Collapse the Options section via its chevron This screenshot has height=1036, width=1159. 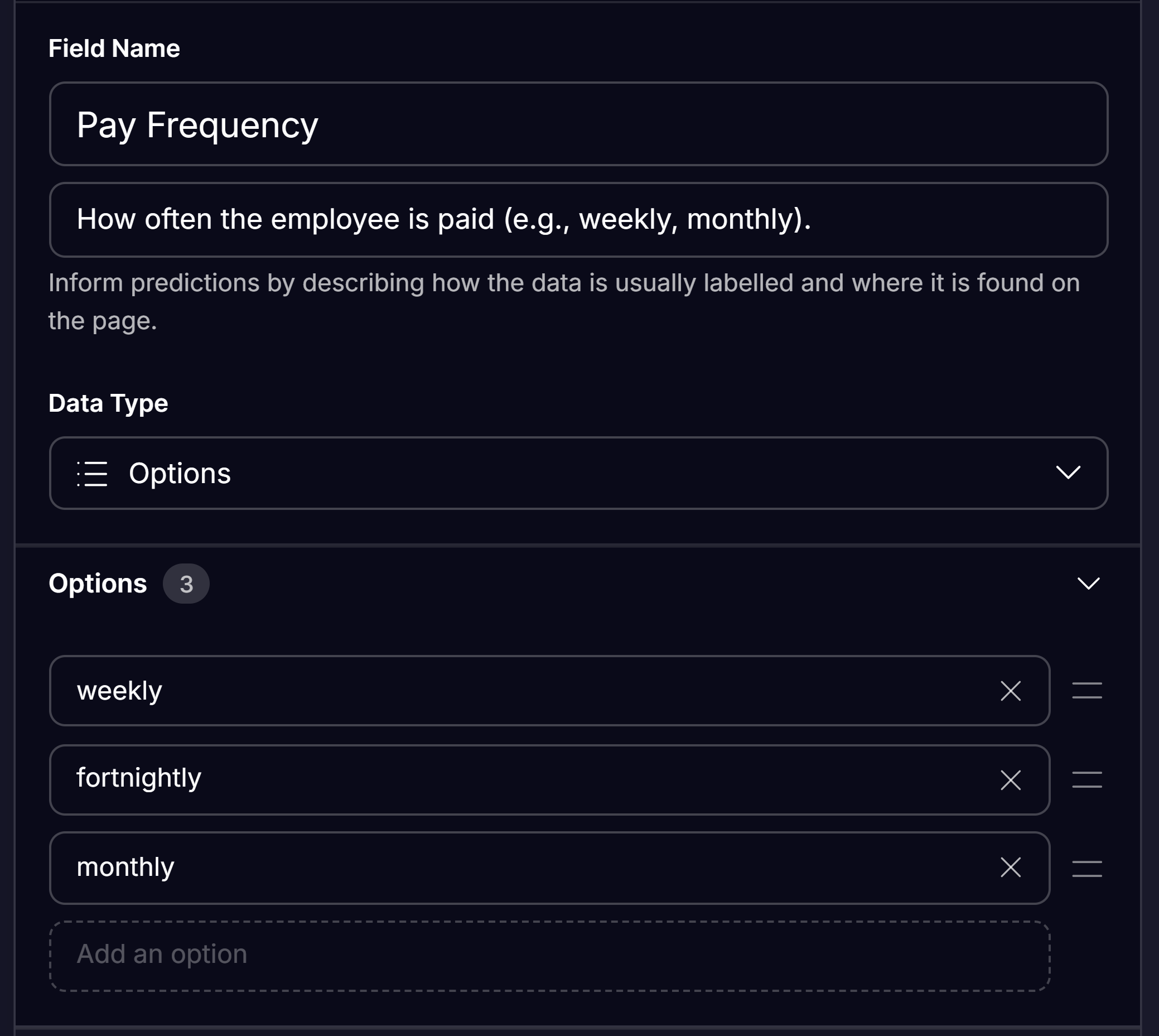tap(1089, 583)
